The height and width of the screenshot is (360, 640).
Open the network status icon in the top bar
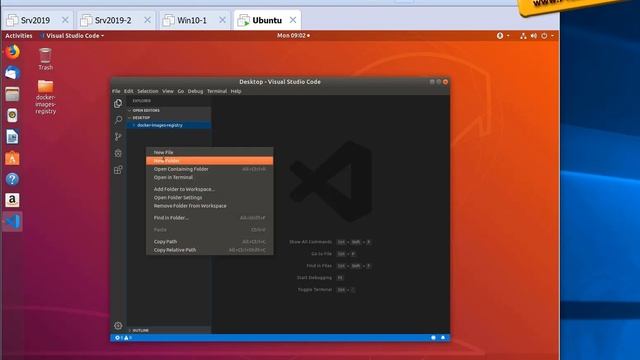(523, 36)
